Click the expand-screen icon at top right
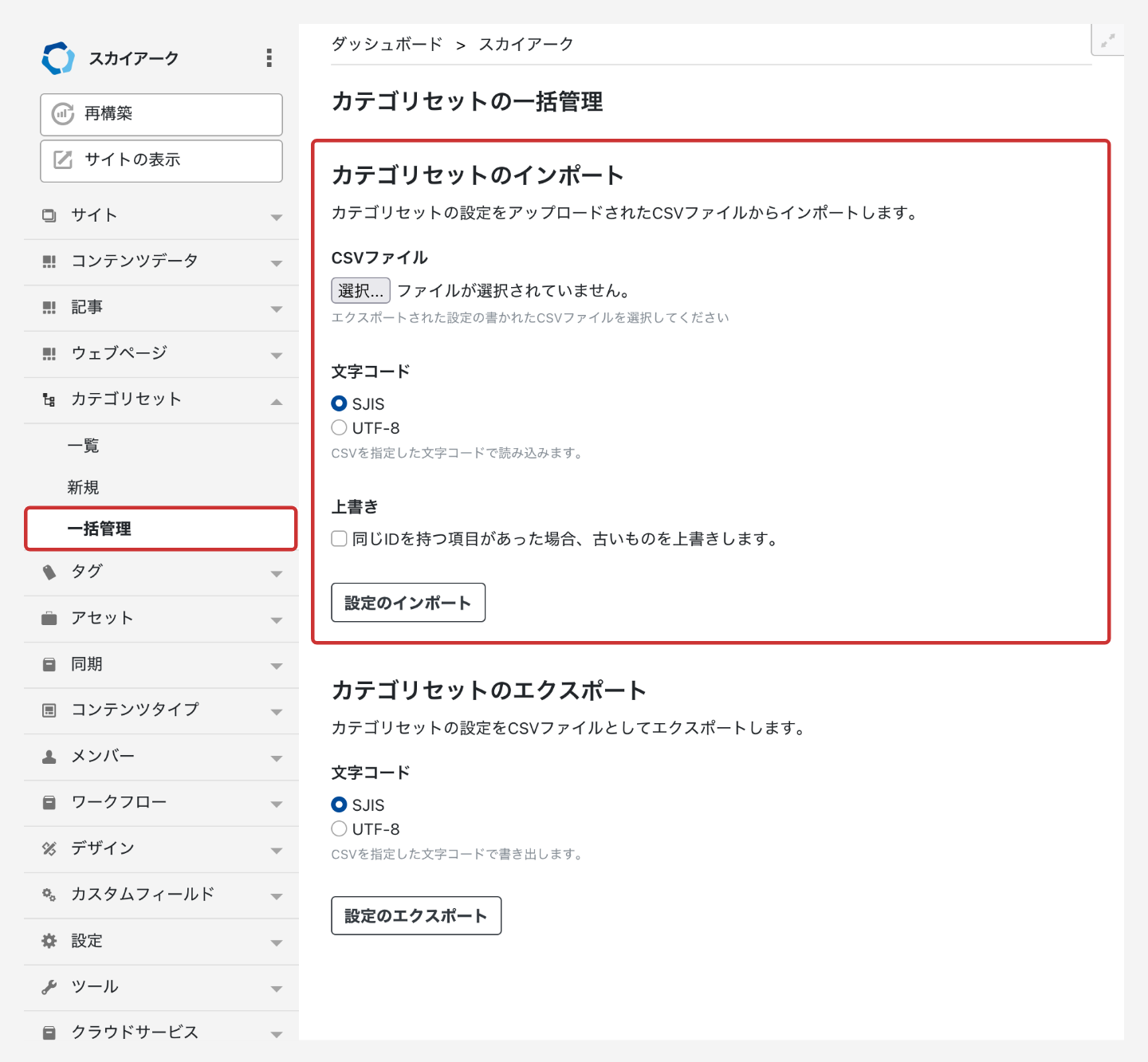Viewport: 1148px width, 1062px height. (1107, 41)
